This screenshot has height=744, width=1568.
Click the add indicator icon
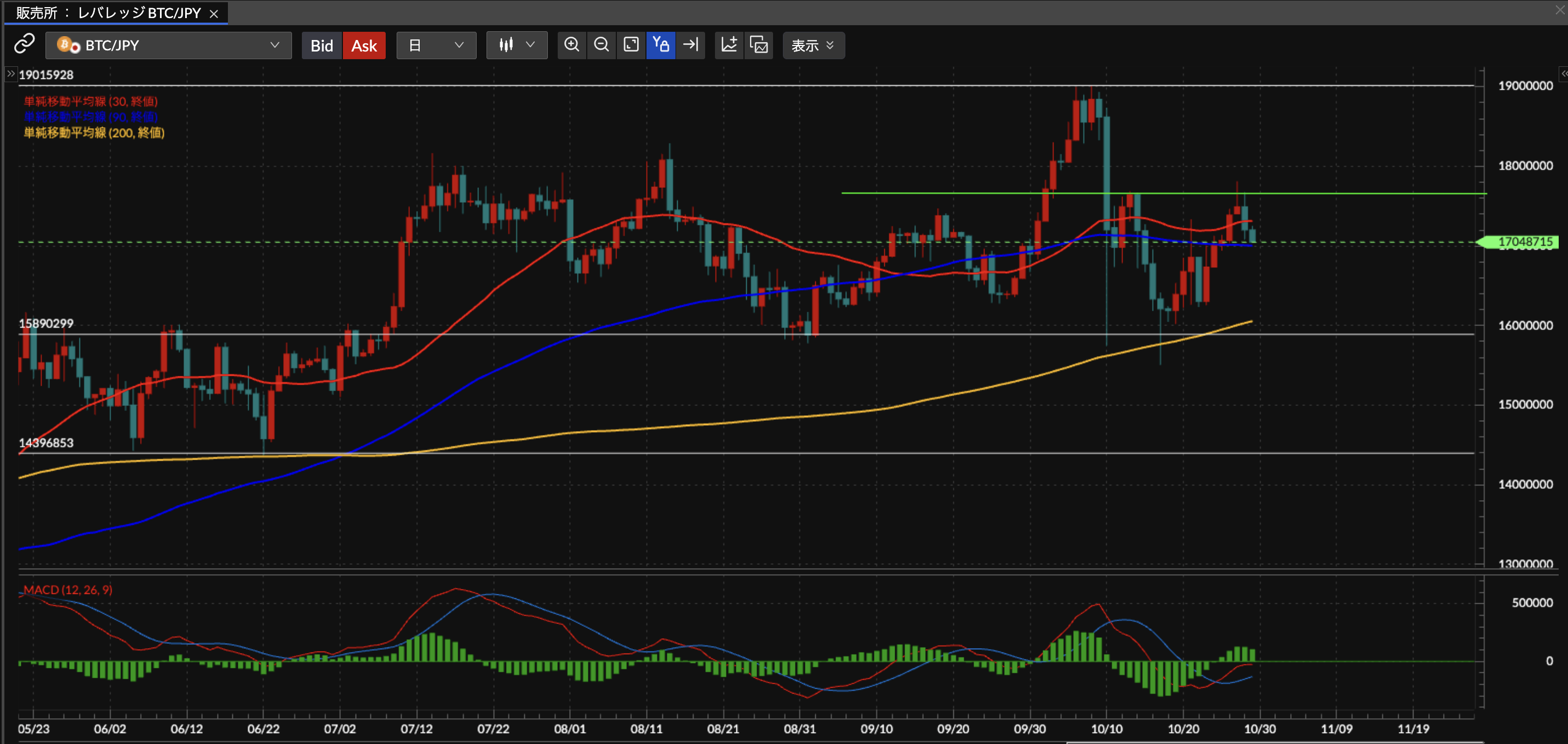point(729,45)
